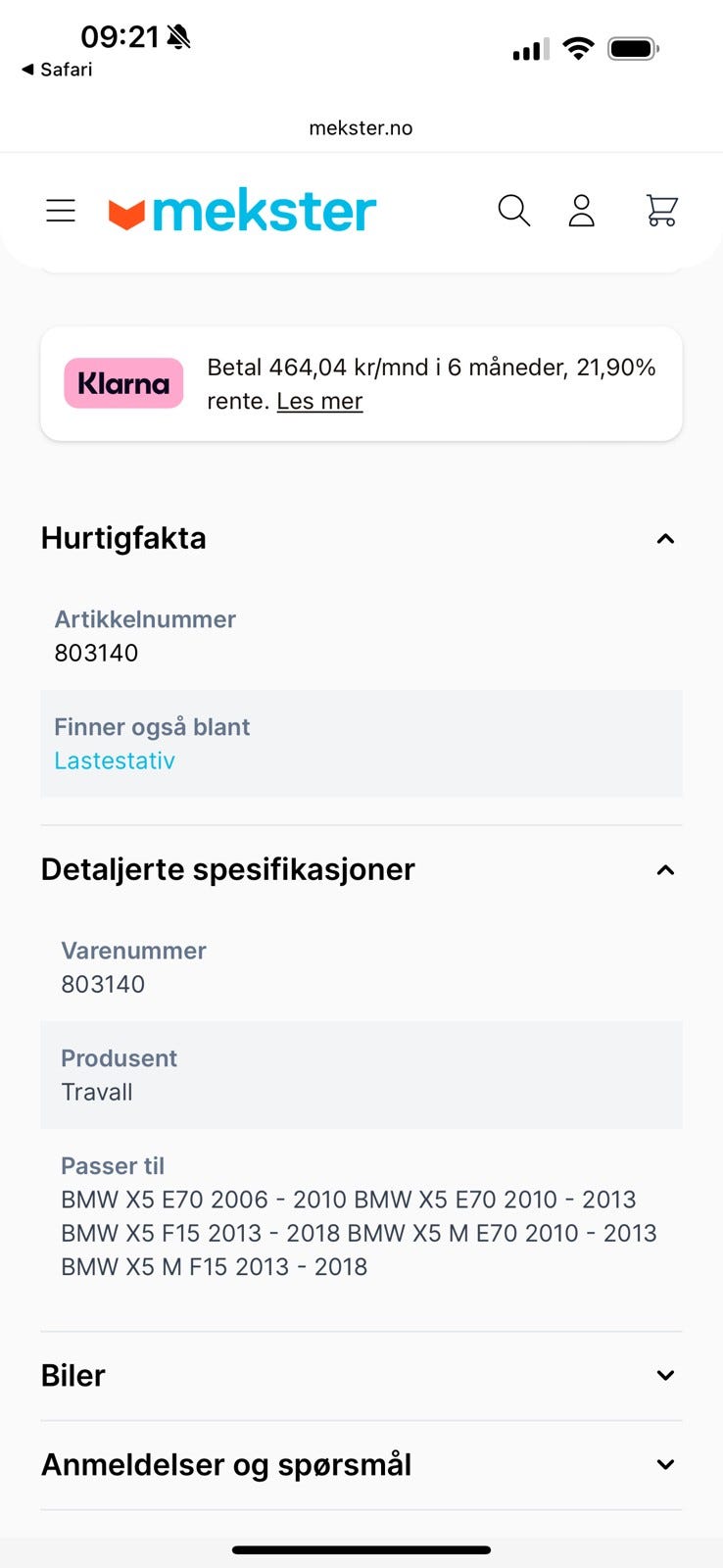Tap the Detaljerte spesifikasjoner heading

coord(228,869)
